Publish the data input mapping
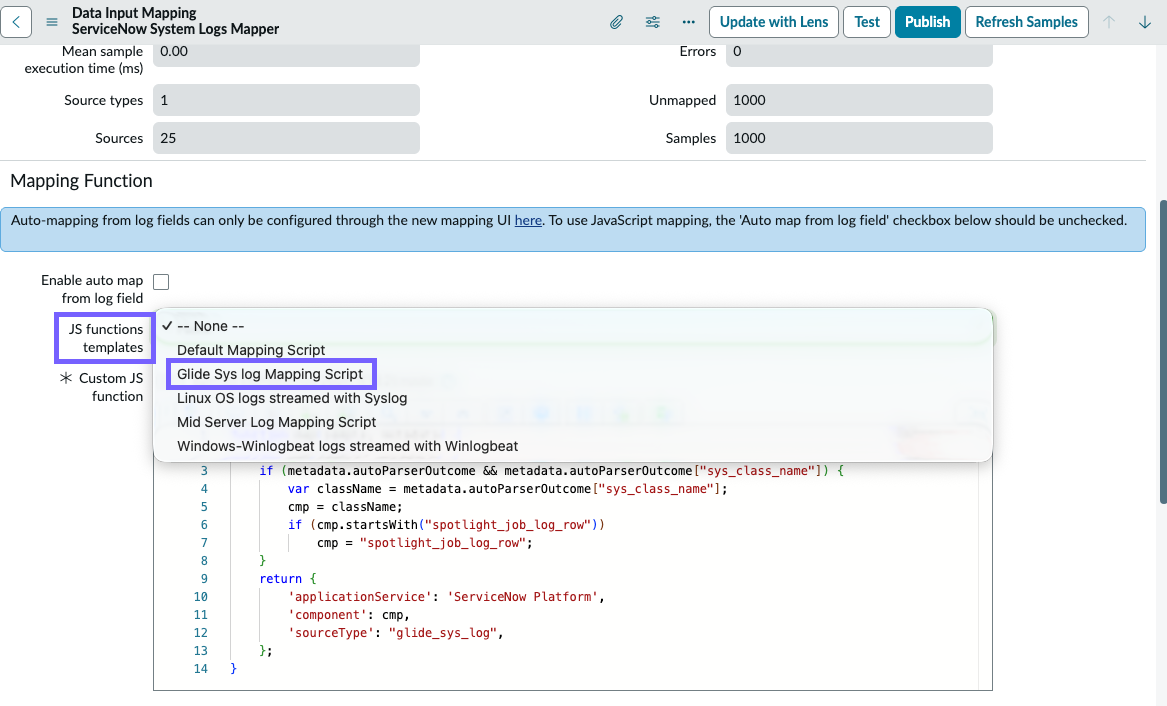 [927, 22]
